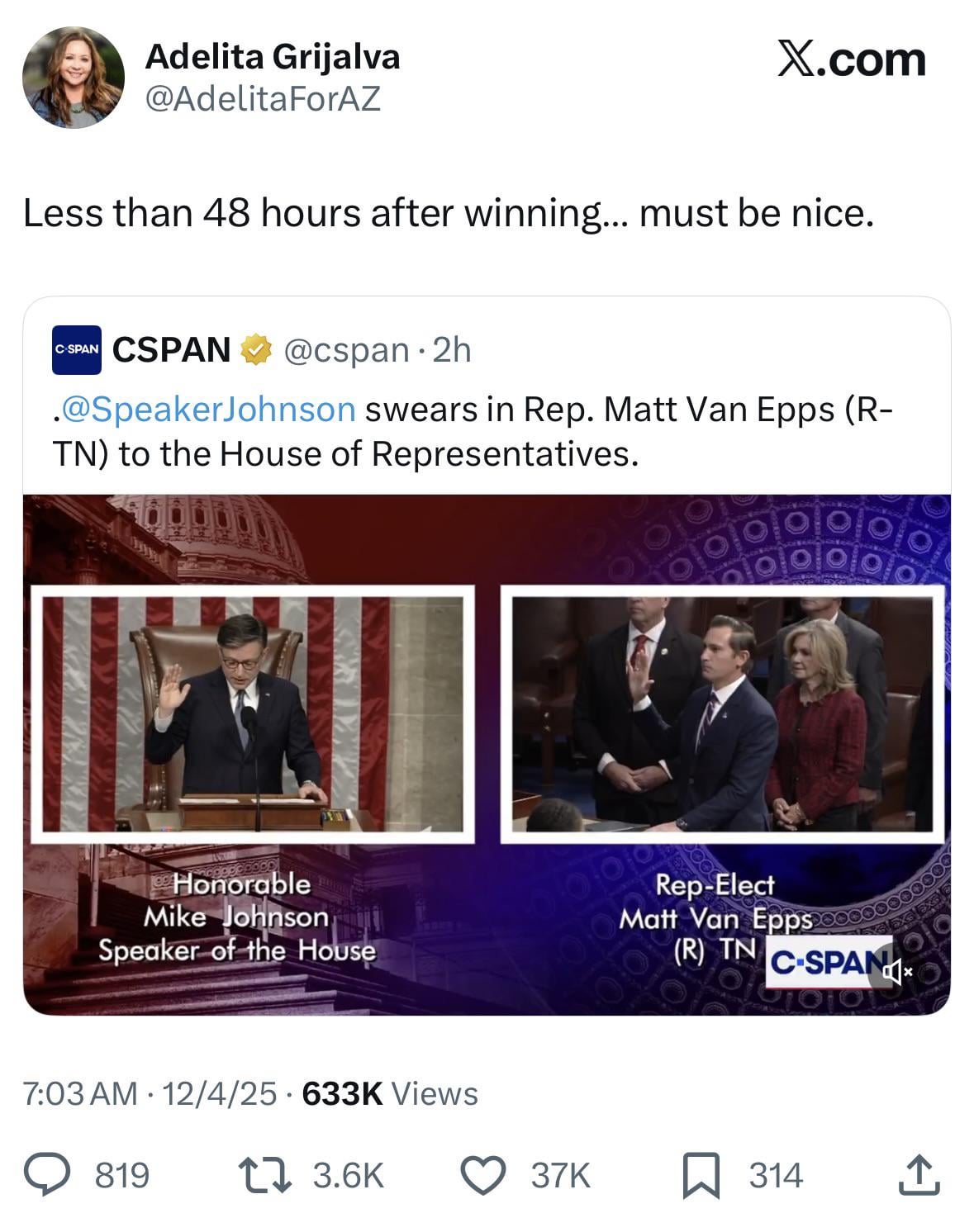Image resolution: width=974 pixels, height=1232 pixels.
Task: Open the share post icon
Action: pyautogui.click(x=918, y=1175)
